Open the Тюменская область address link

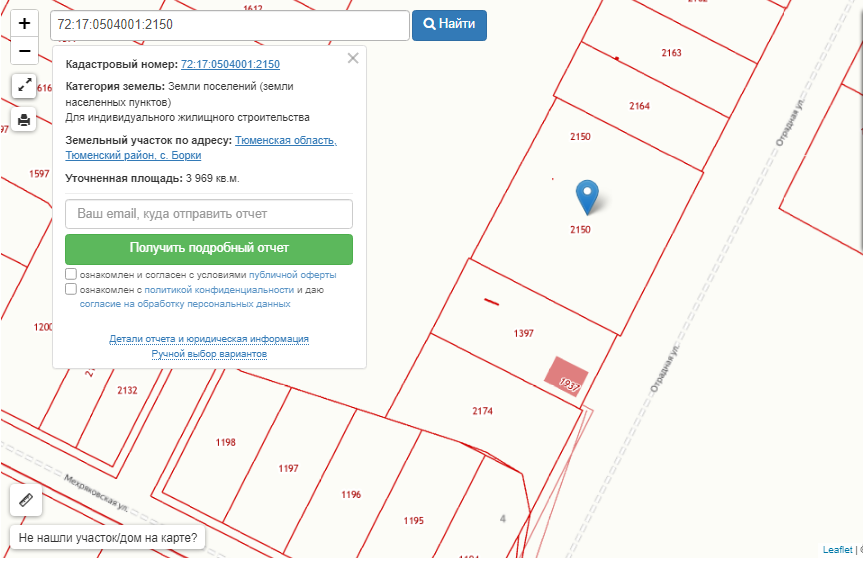click(285, 141)
